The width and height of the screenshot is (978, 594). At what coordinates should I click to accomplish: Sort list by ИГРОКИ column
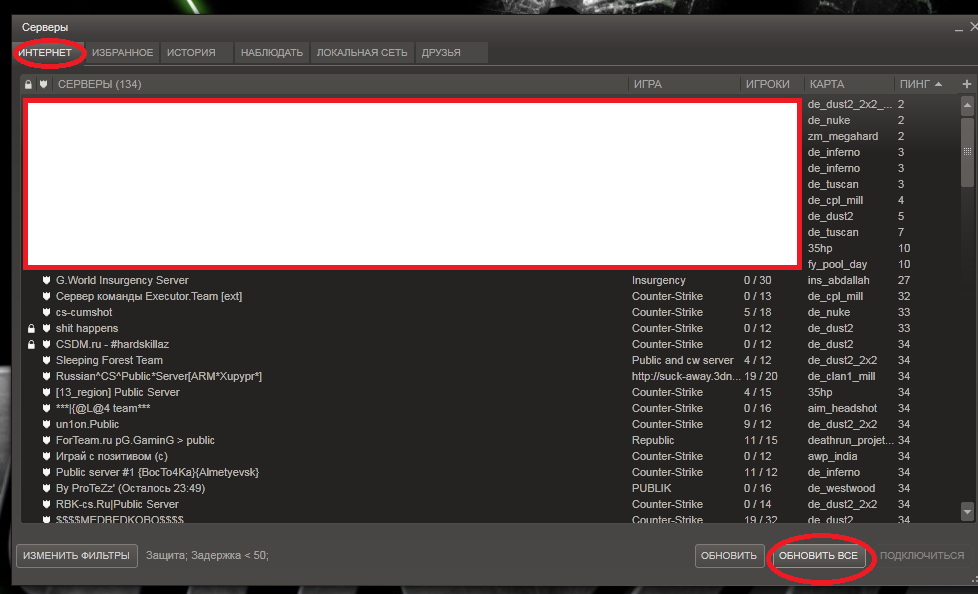773,84
